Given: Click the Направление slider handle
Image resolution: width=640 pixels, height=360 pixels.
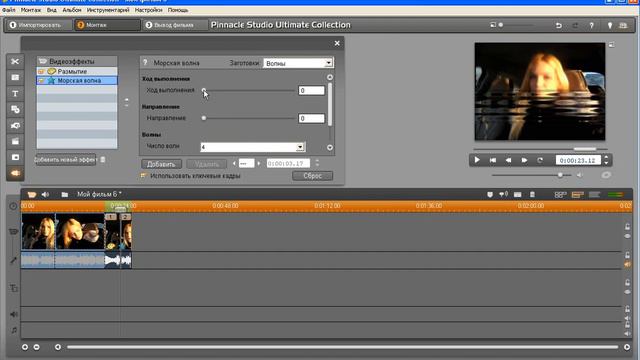Looking at the screenshot, I should [x=204, y=118].
